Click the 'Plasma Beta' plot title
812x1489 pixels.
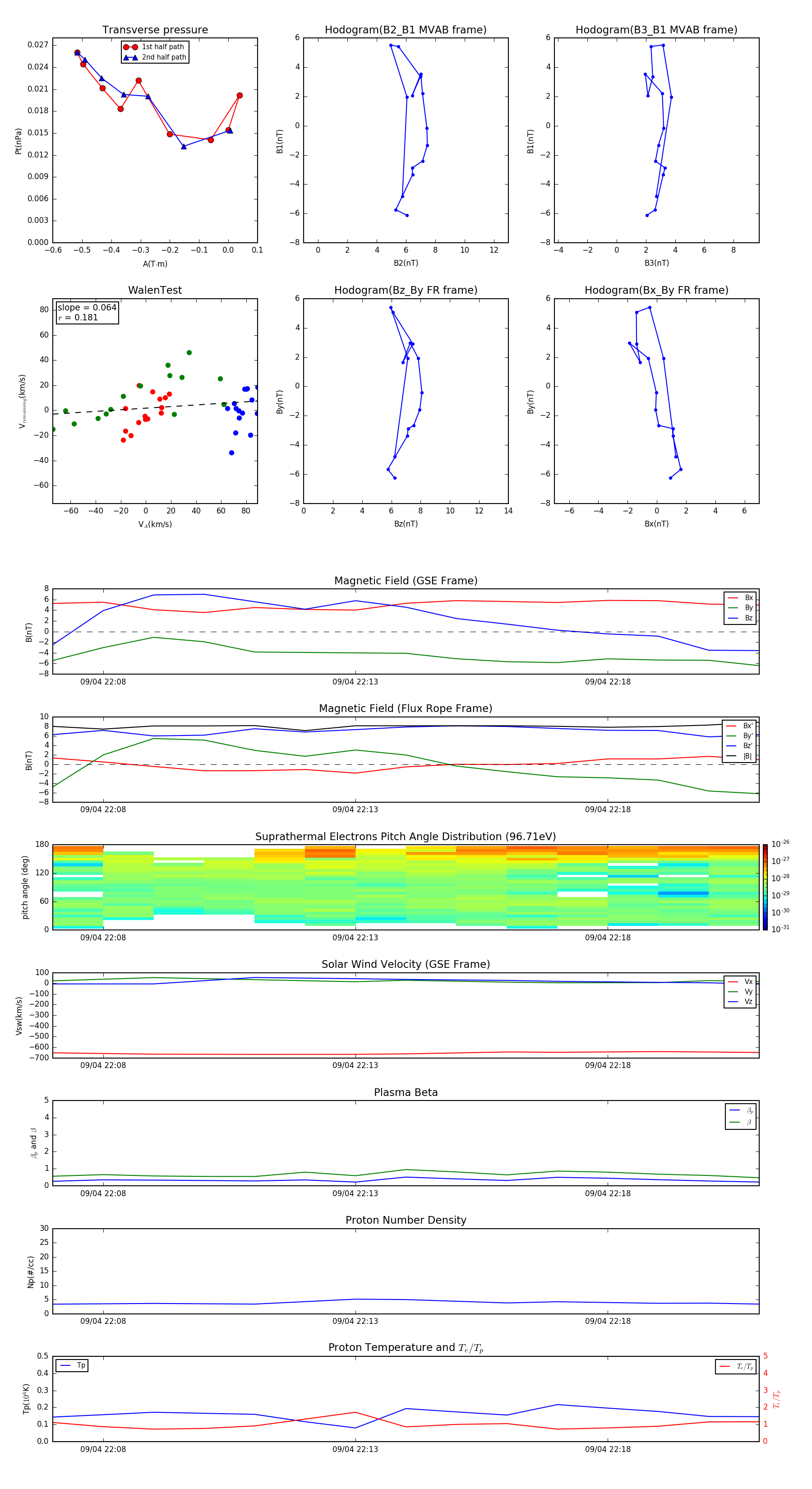[x=406, y=1093]
